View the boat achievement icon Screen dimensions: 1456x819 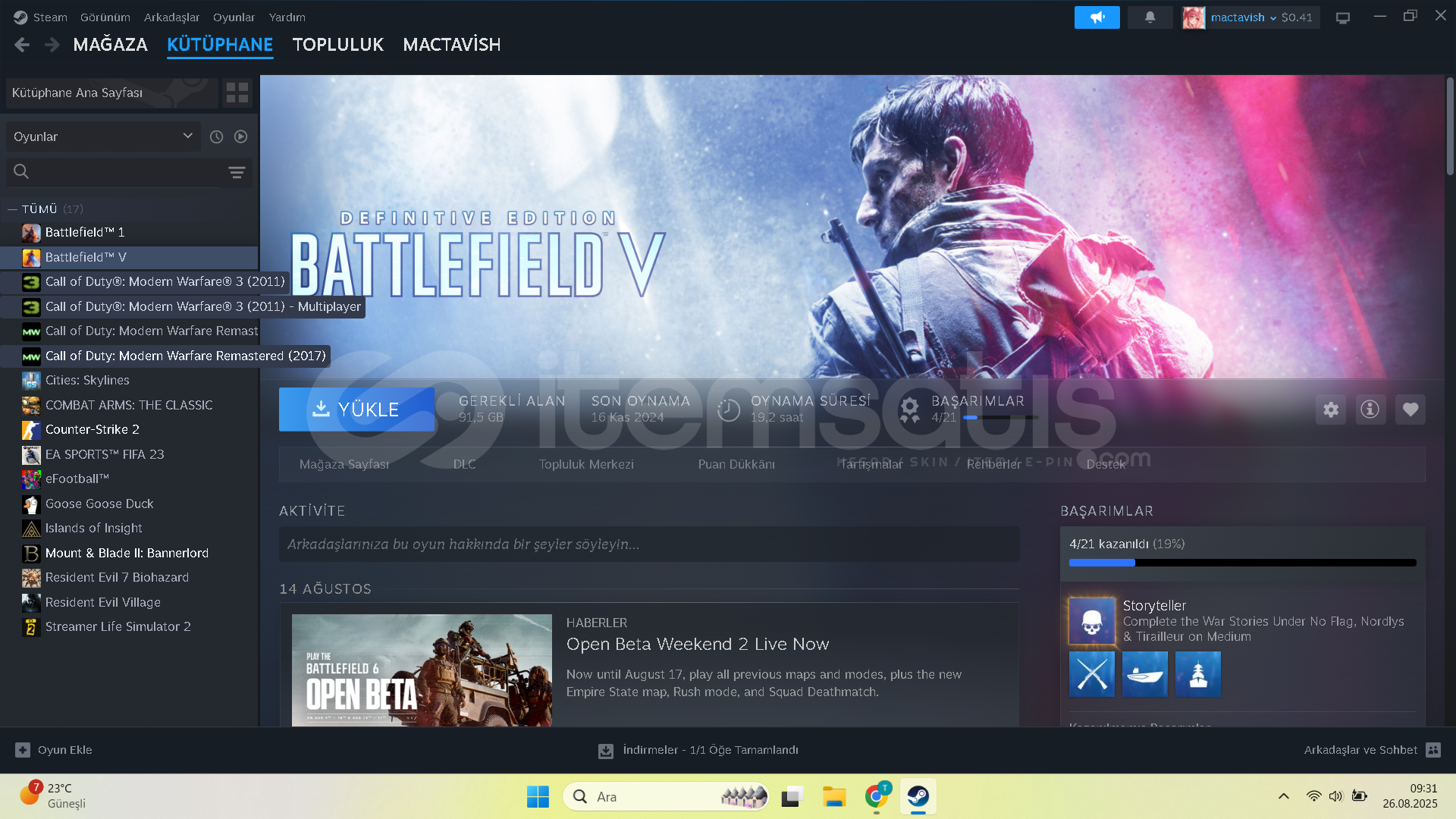click(x=1145, y=674)
